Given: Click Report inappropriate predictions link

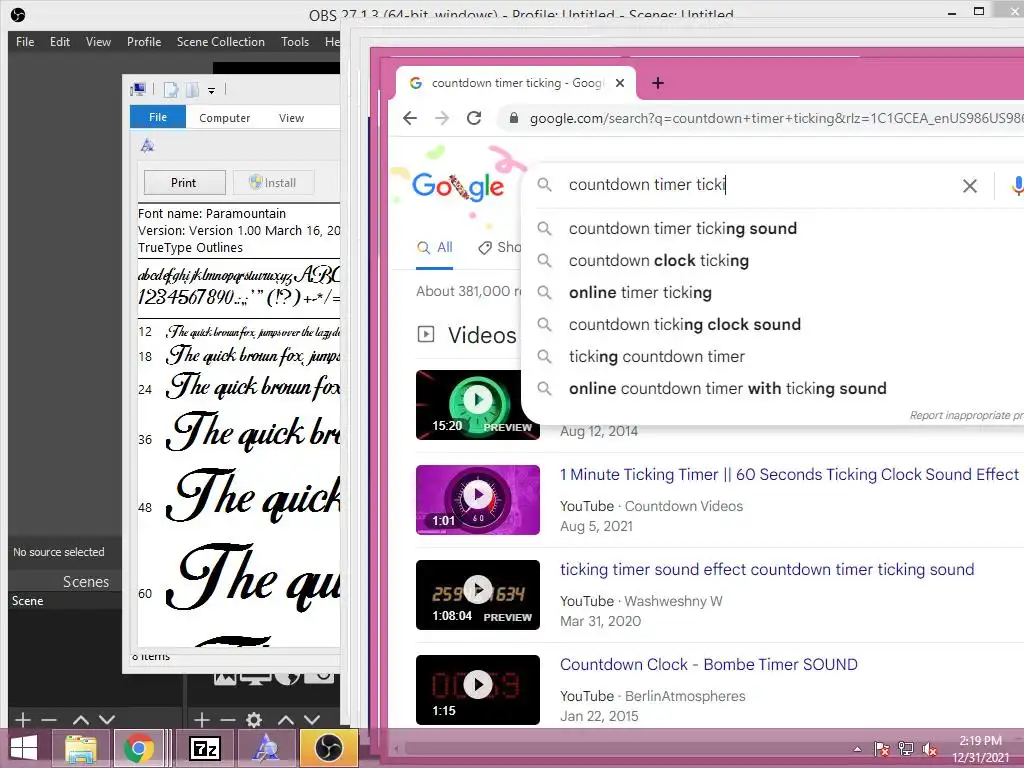Looking at the screenshot, I should pyautogui.click(x=966, y=415).
